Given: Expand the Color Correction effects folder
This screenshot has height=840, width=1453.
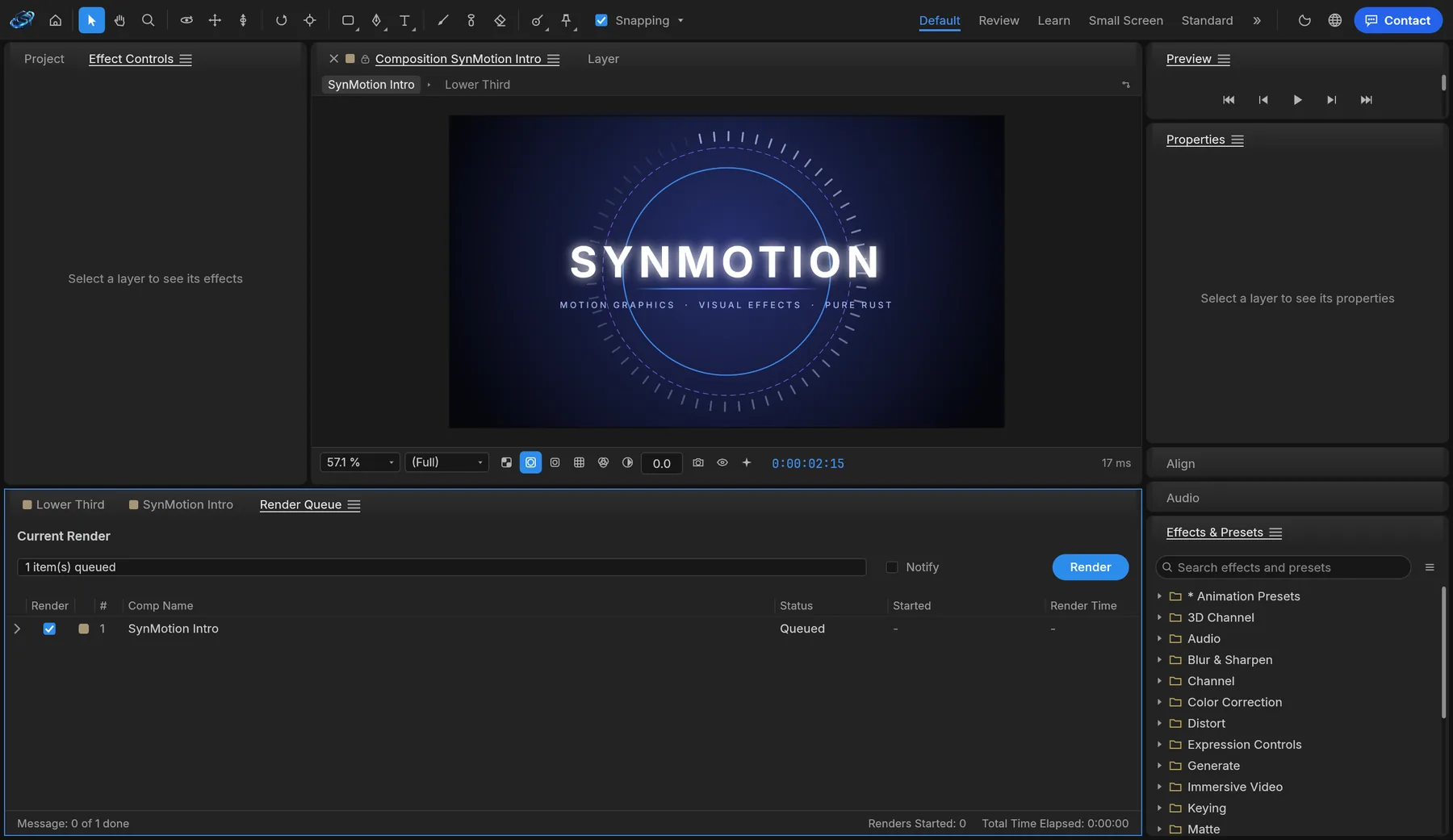Looking at the screenshot, I should (1159, 702).
